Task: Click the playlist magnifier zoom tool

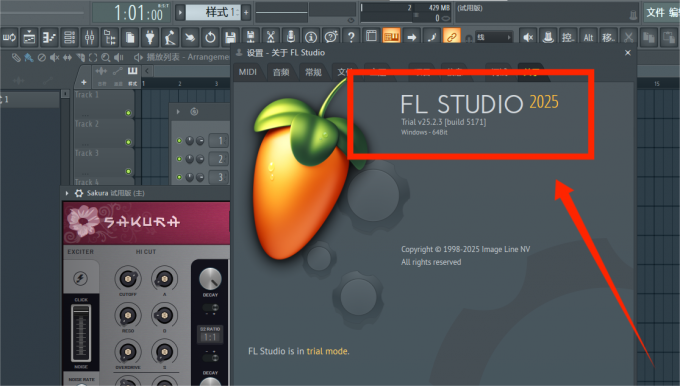Action: pyautogui.click(x=105, y=57)
